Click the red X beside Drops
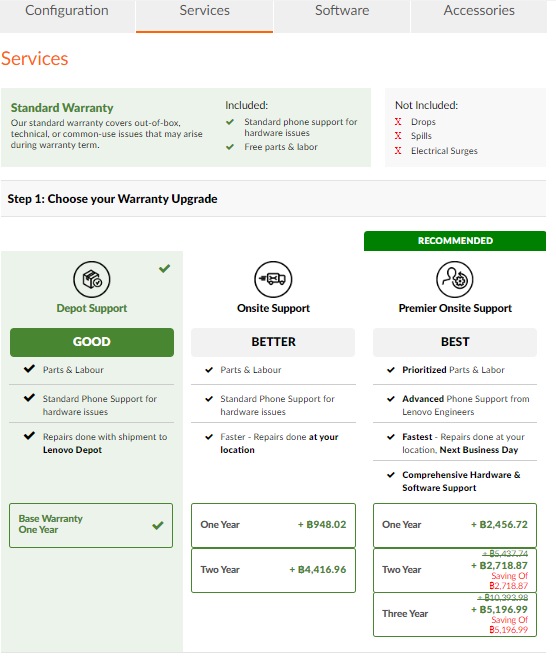 (398, 122)
